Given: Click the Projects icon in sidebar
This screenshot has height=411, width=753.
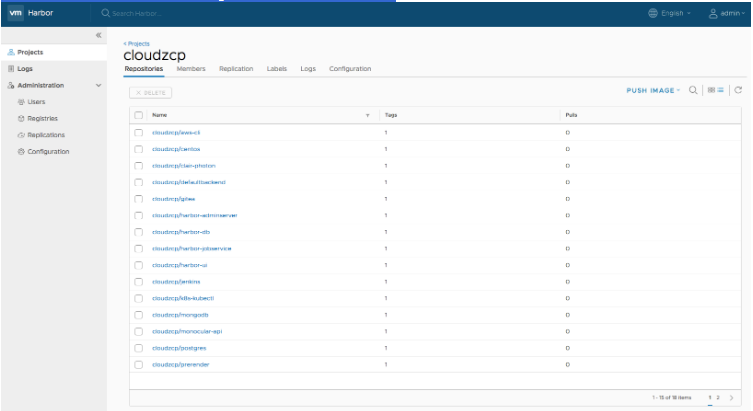Looking at the screenshot, I should 11,52.
